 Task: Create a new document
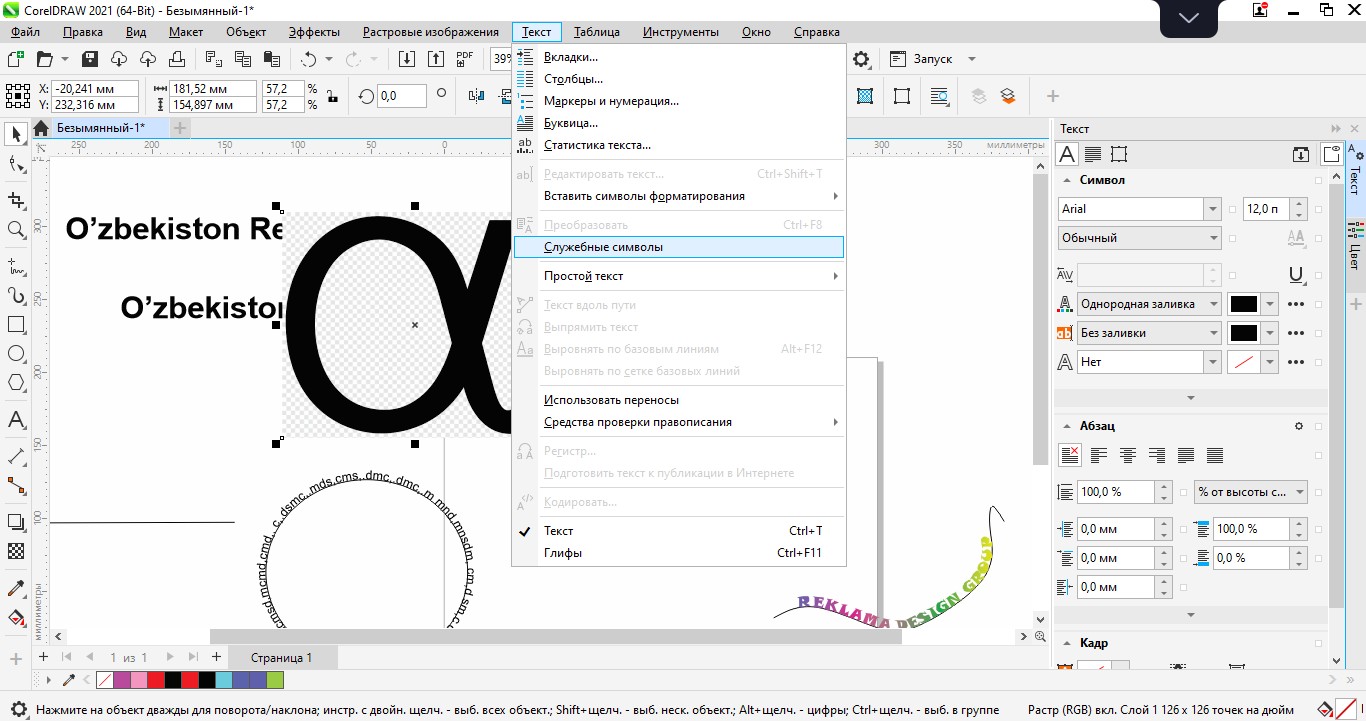click(x=15, y=59)
